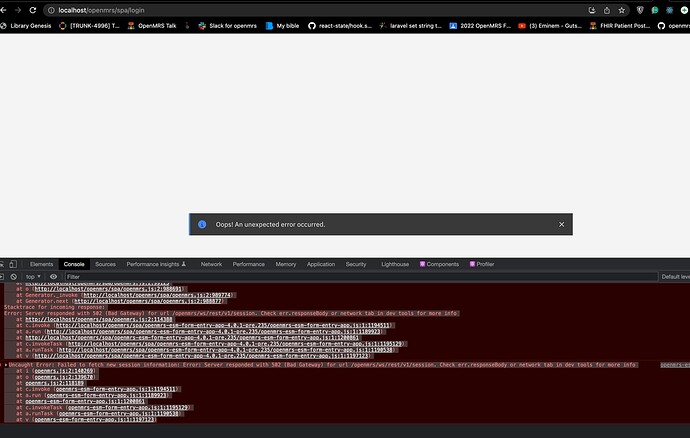Click the Generator.next stack trace link

pyautogui.click(x=148, y=301)
